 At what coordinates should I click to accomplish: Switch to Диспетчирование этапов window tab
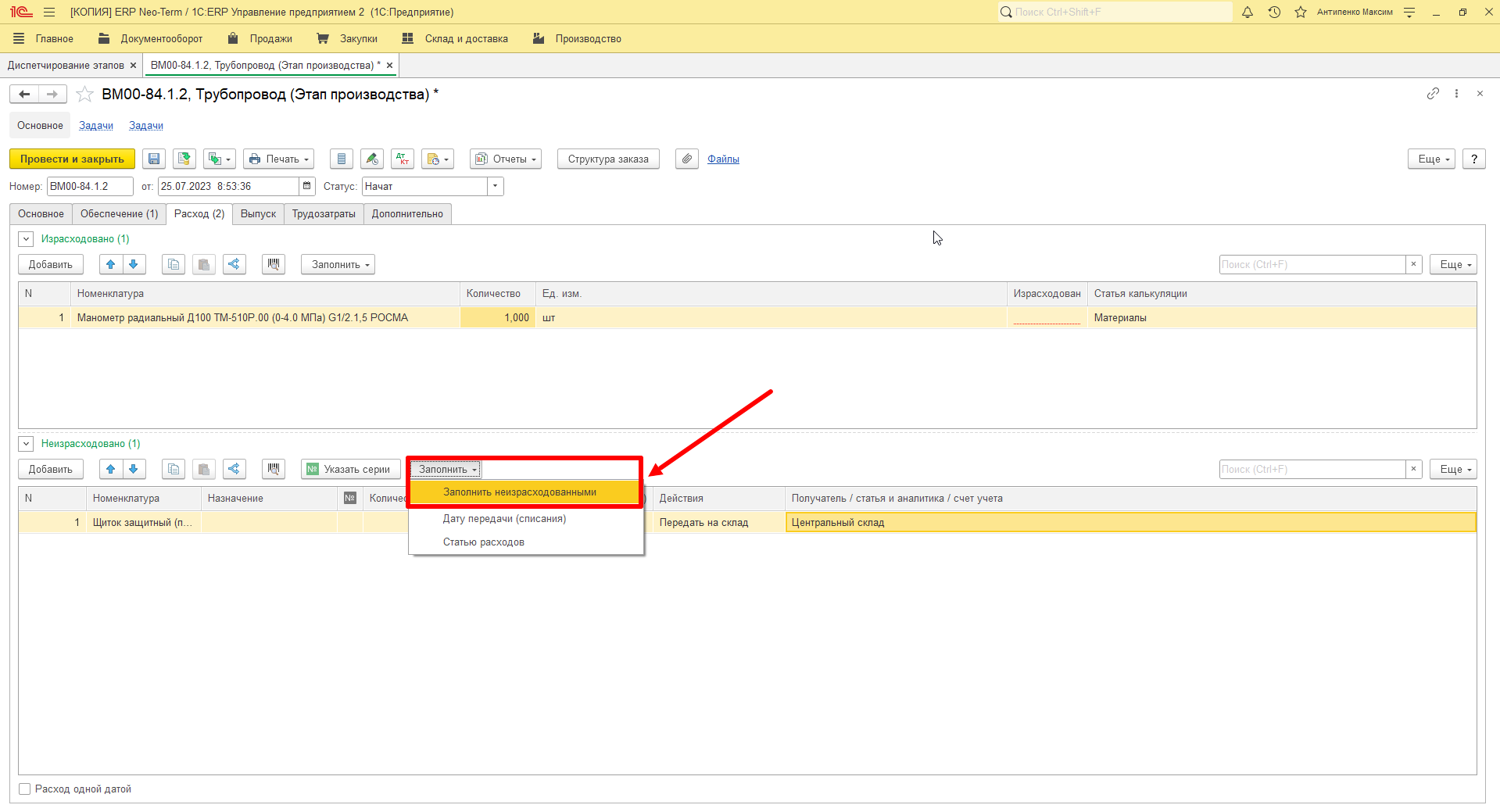(66, 66)
